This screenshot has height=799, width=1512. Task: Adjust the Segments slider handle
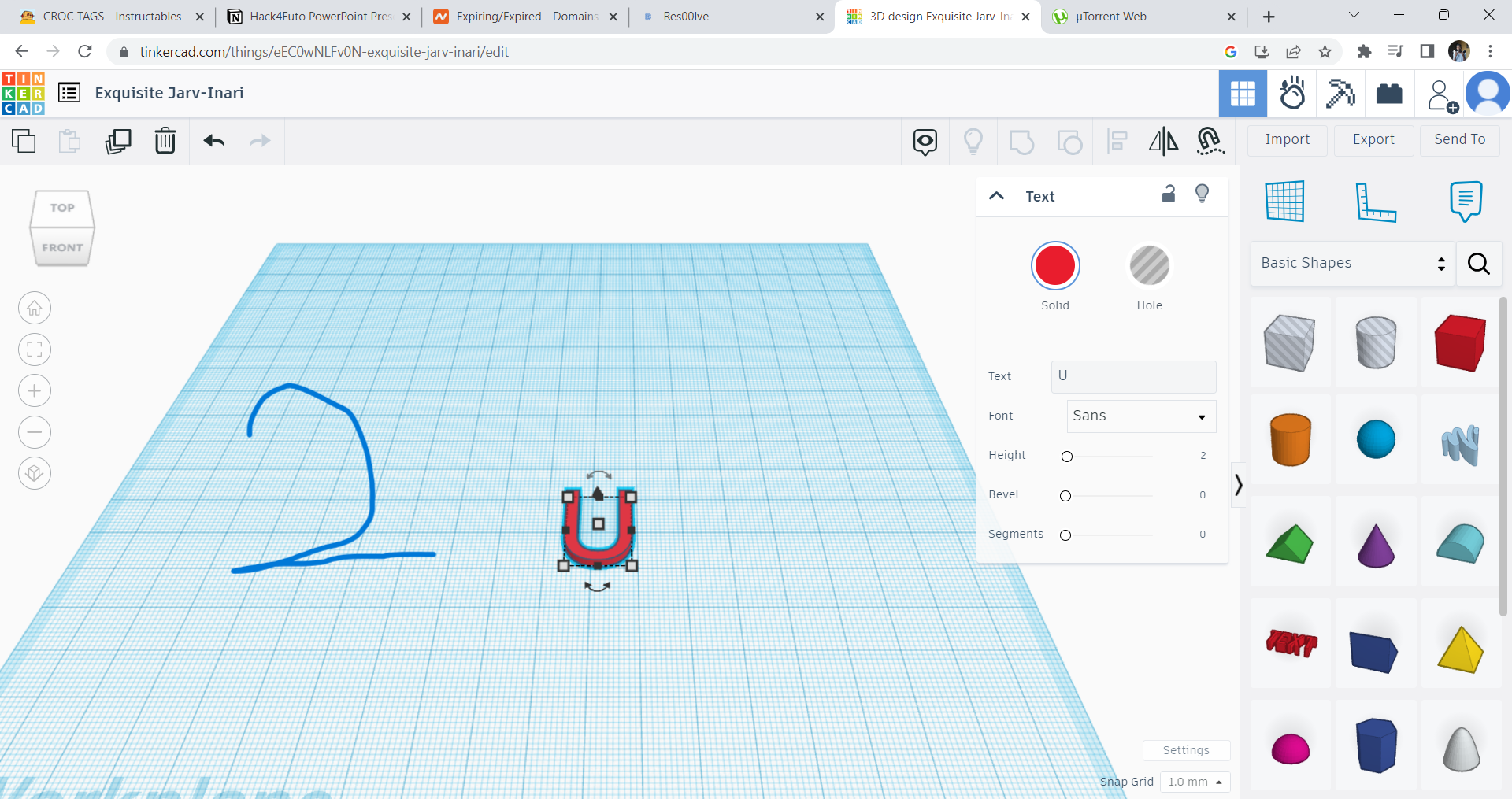(x=1065, y=535)
